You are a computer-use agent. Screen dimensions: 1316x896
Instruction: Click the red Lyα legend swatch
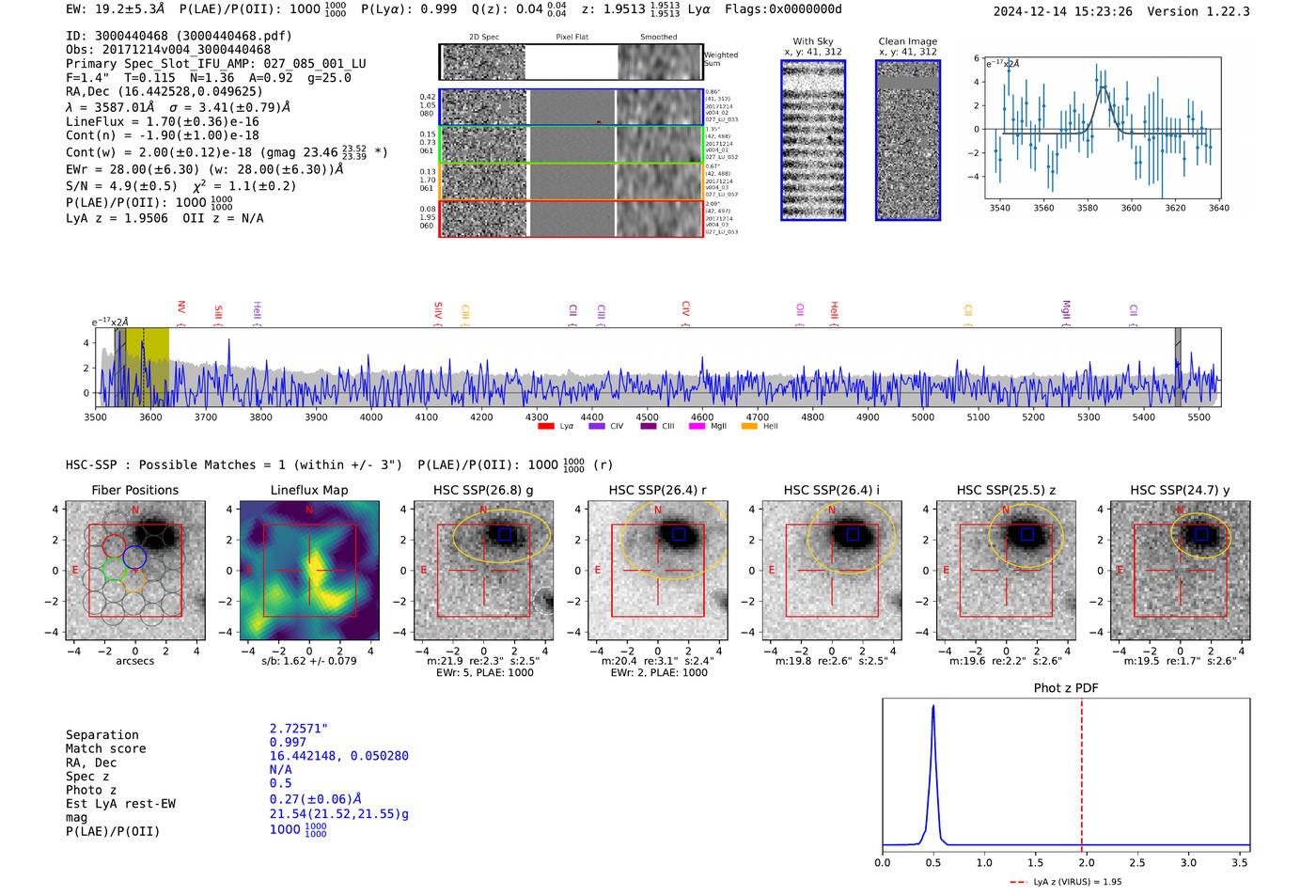click(545, 426)
